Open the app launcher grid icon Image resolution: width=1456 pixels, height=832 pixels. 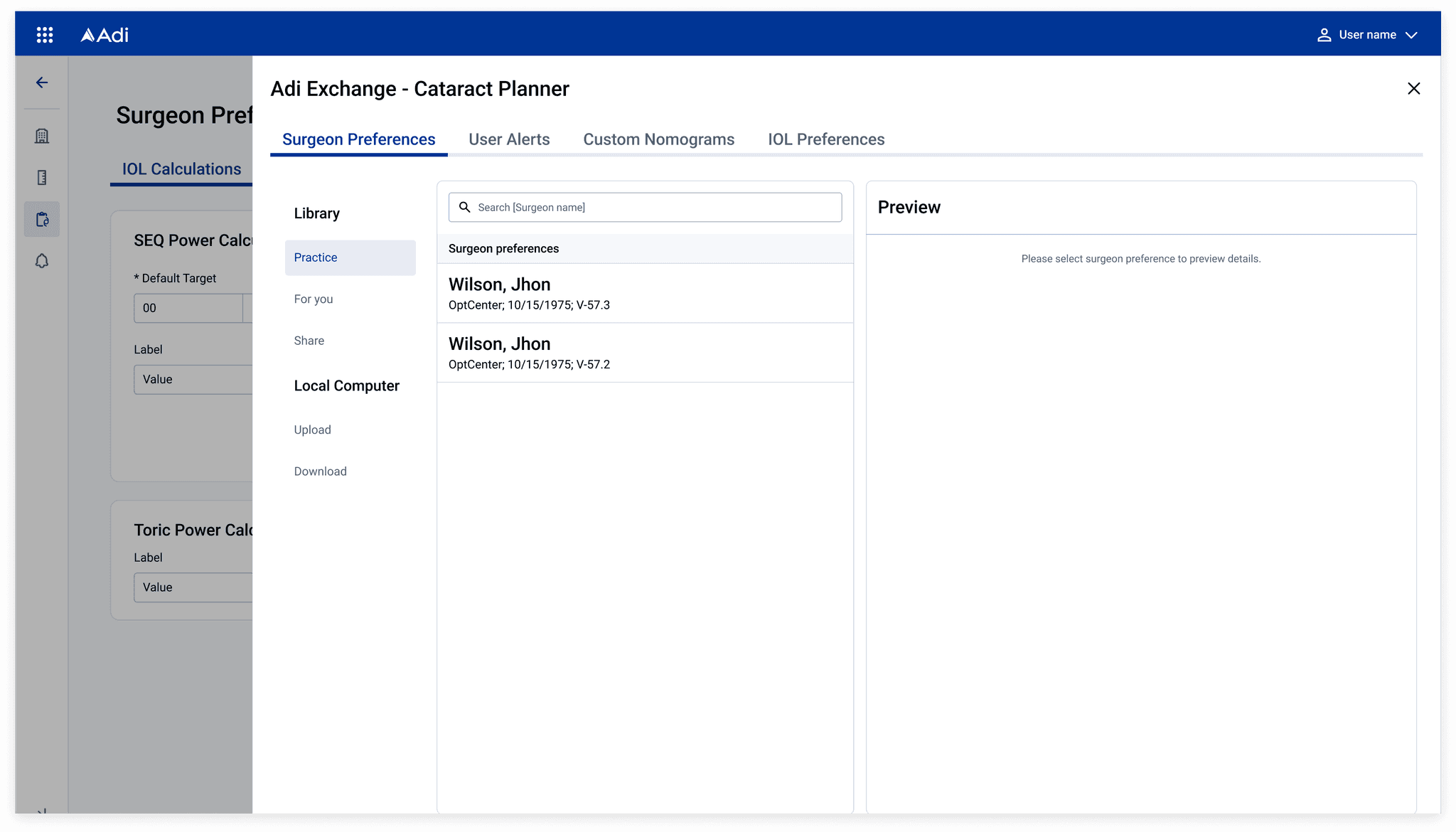pyautogui.click(x=45, y=35)
